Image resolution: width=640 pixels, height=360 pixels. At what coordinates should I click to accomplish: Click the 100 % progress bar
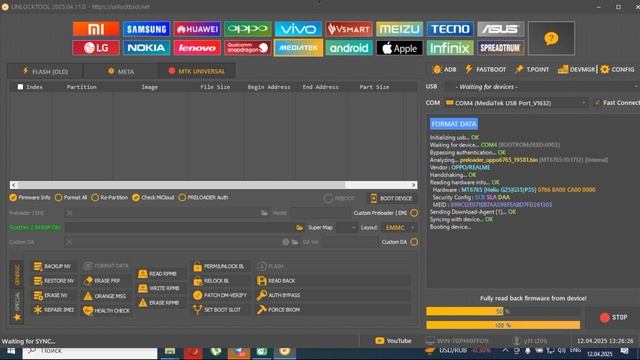pos(503,325)
